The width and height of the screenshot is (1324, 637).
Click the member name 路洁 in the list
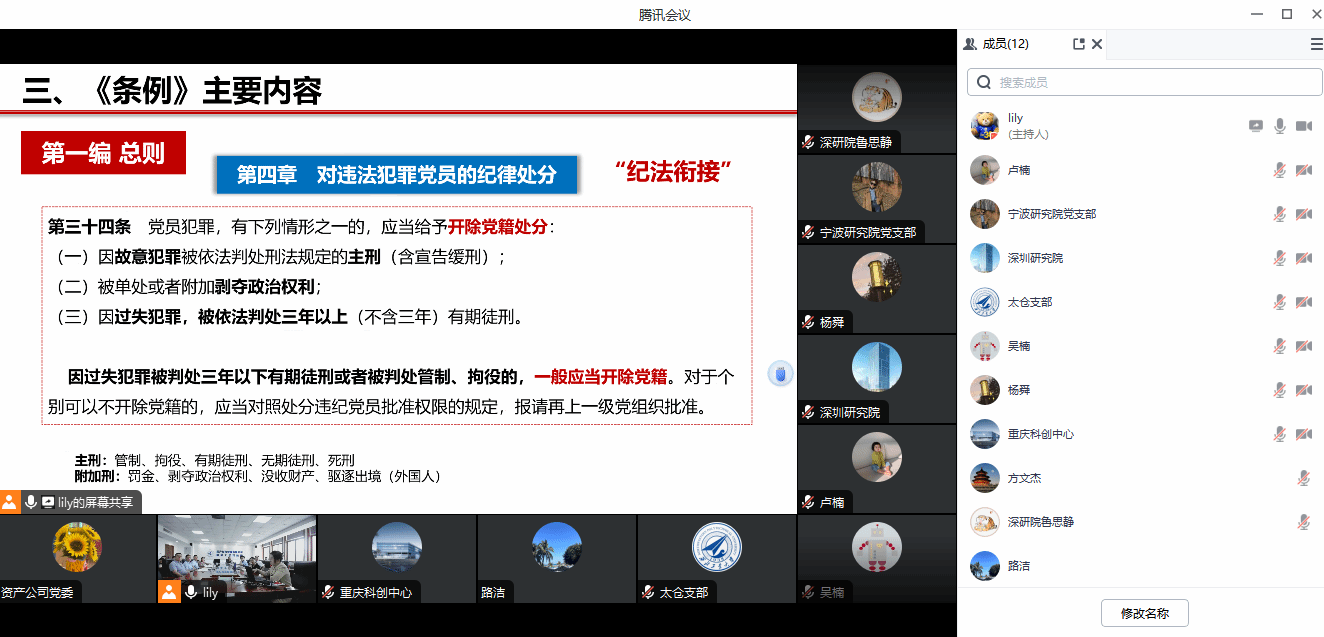click(x=1019, y=566)
